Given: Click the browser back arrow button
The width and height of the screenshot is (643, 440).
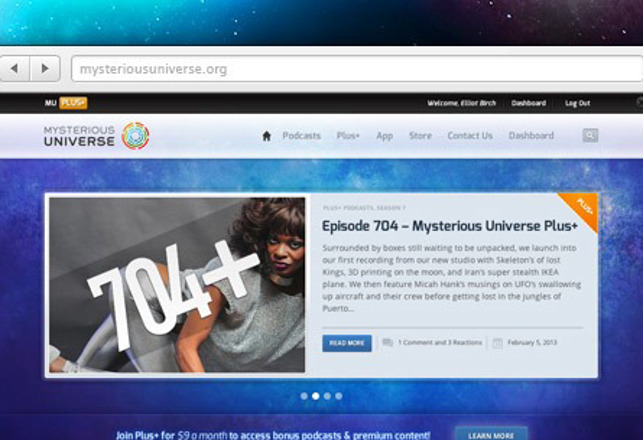Looking at the screenshot, I should (14, 68).
